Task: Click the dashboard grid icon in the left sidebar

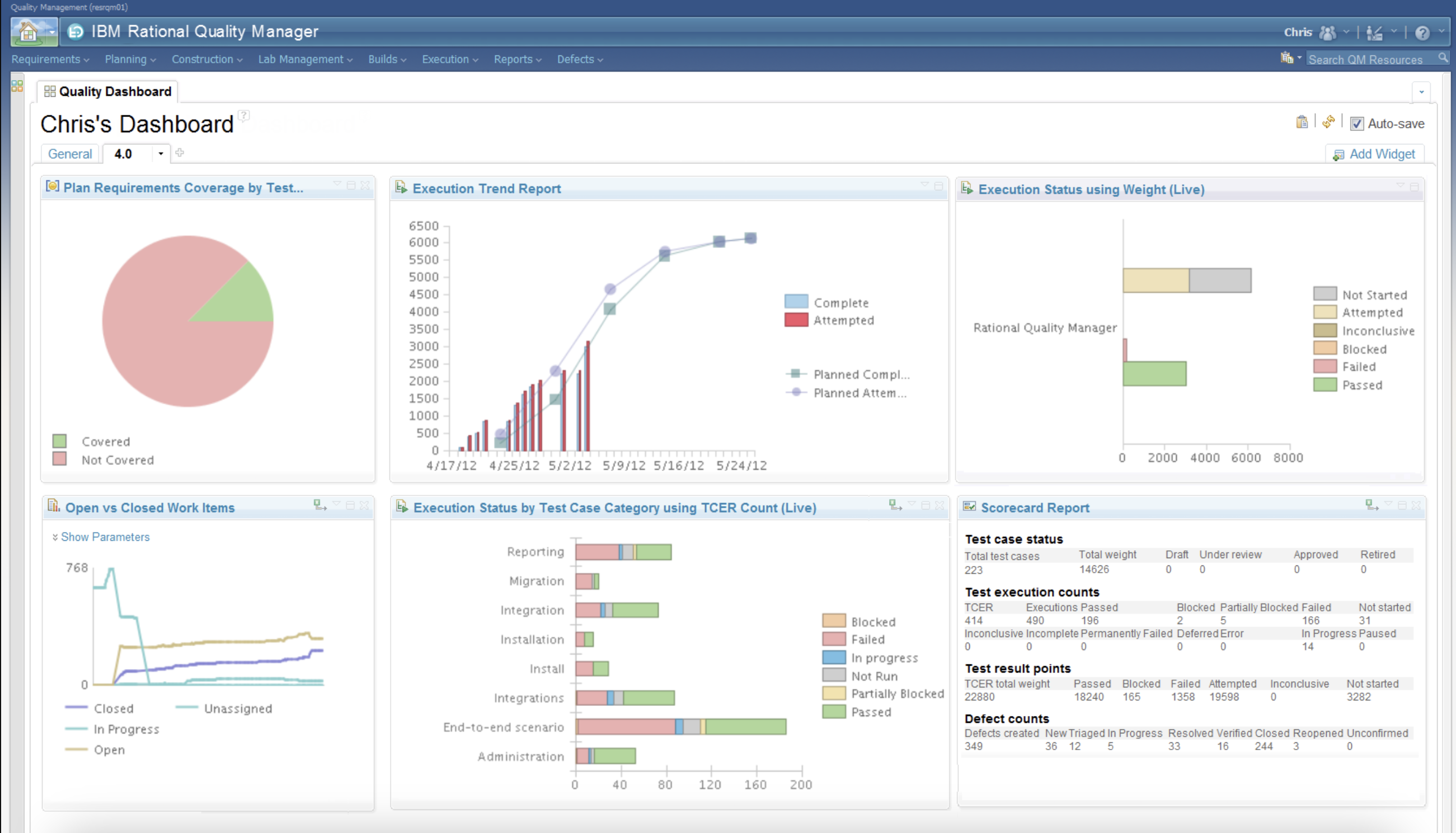Action: tap(17, 86)
